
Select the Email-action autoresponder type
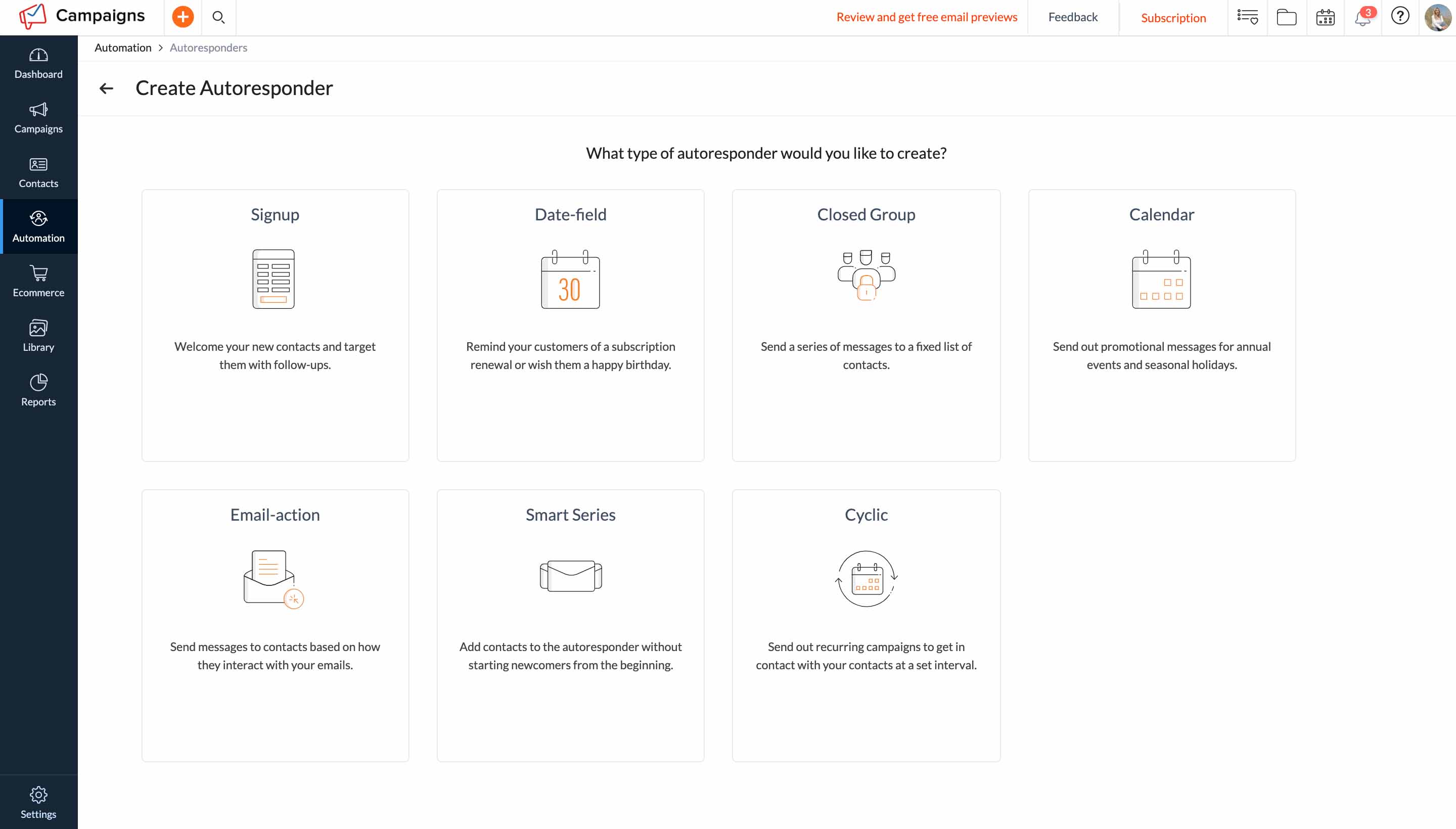275,625
